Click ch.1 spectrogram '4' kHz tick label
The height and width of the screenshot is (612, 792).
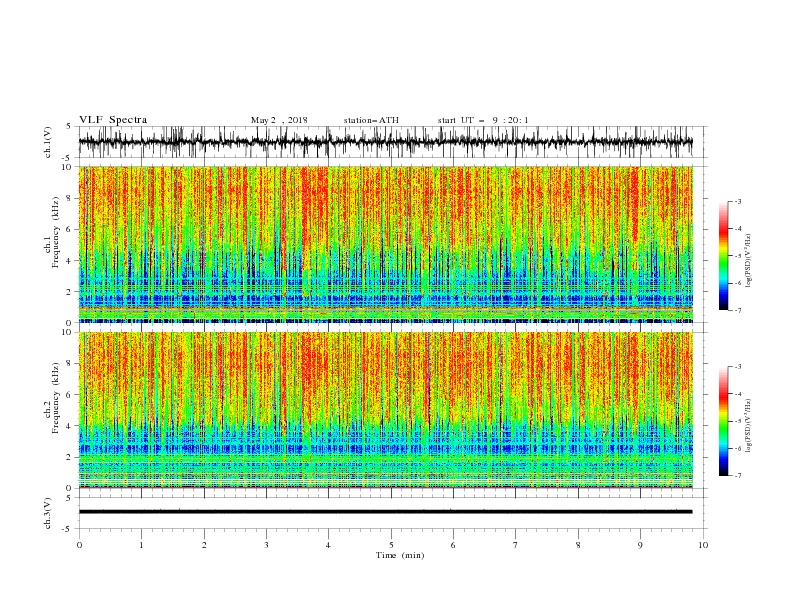point(70,261)
